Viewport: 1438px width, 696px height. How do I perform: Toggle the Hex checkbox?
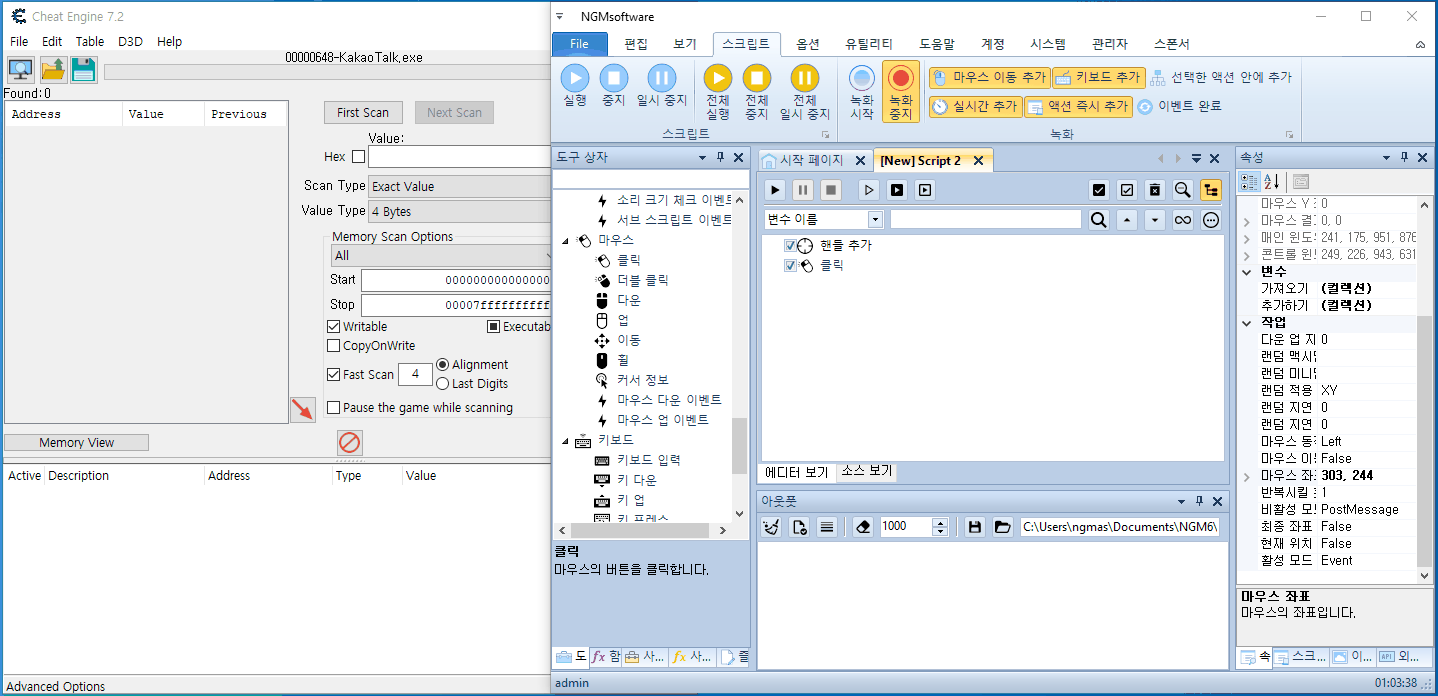click(359, 157)
